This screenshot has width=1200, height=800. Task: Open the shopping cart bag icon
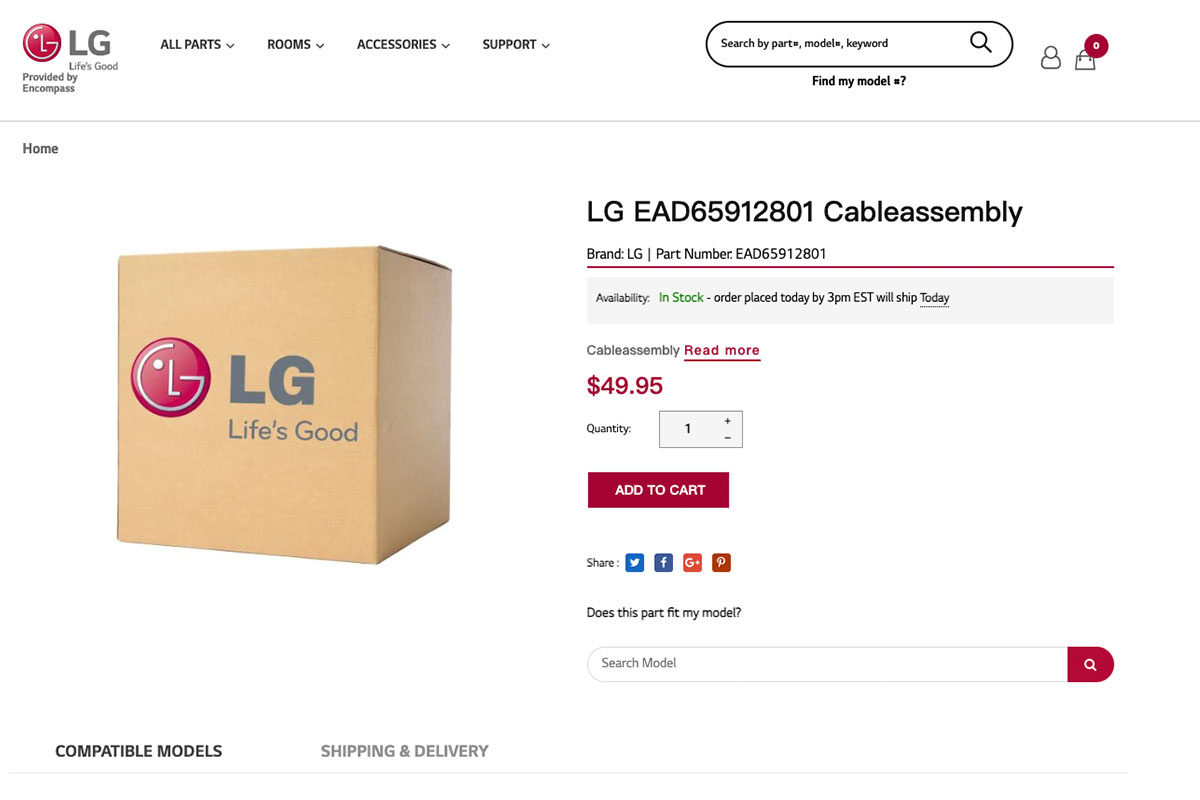(x=1085, y=60)
